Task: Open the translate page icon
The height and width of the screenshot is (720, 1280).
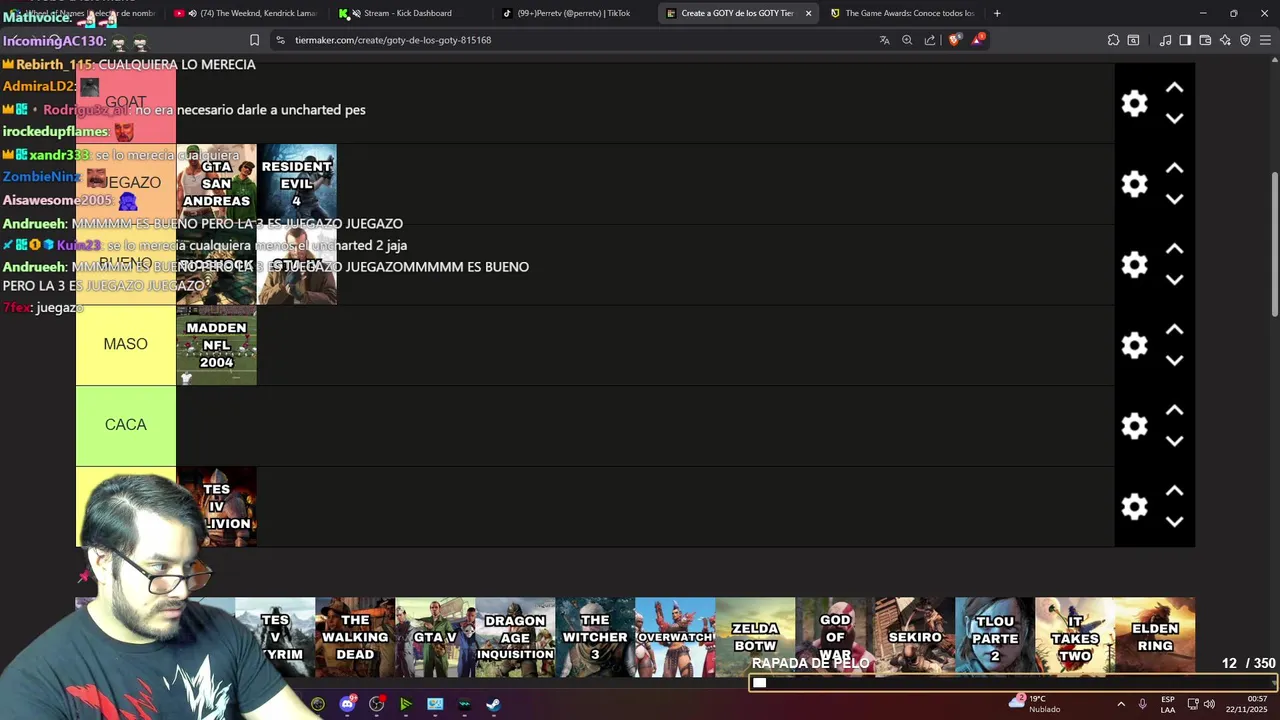Action: (x=884, y=40)
